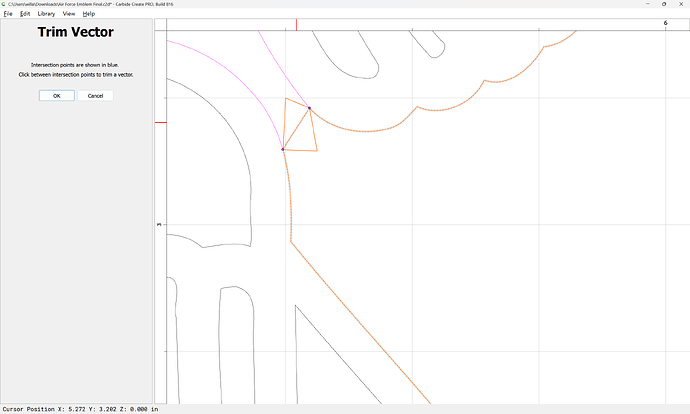
Task: Open the Library menu
Action: tap(46, 14)
